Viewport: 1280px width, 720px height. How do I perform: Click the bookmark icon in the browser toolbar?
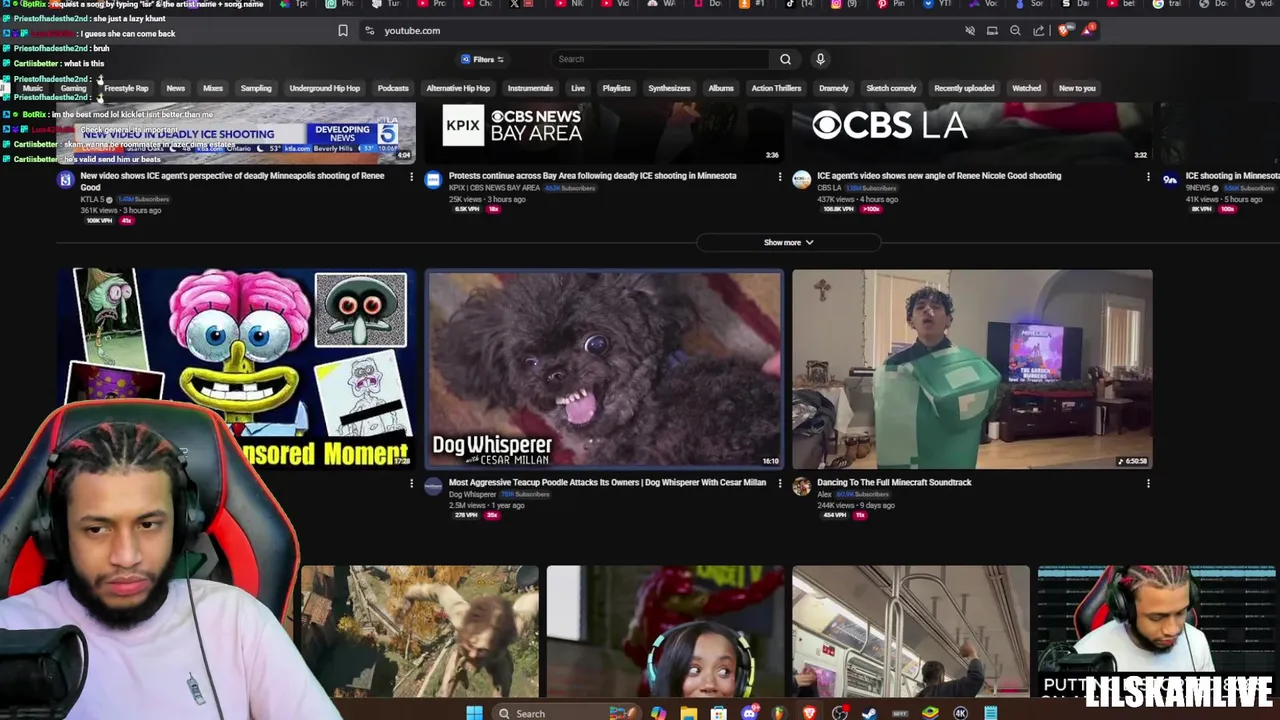click(x=343, y=31)
